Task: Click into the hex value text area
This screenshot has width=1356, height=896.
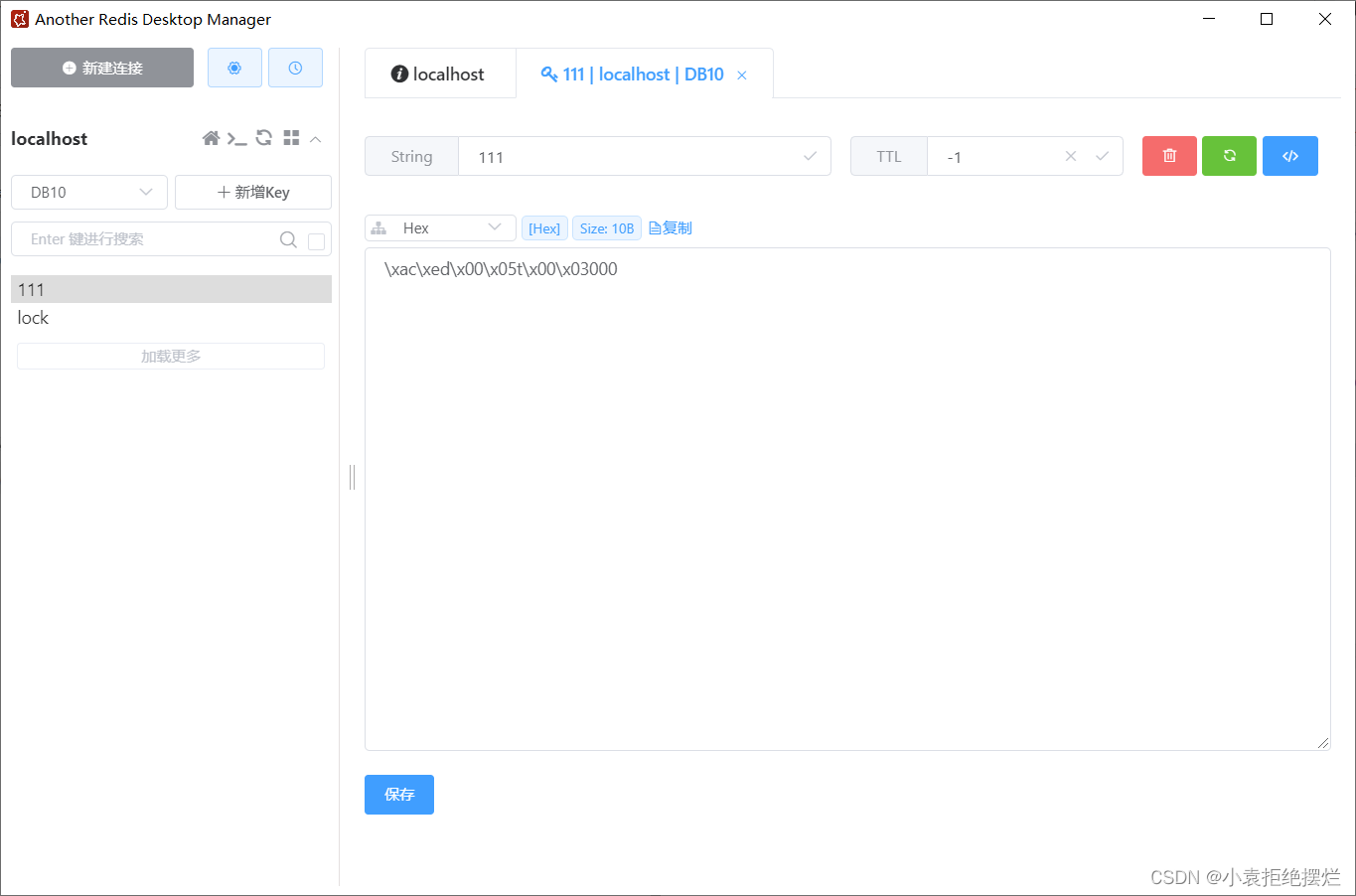Action: click(x=847, y=499)
